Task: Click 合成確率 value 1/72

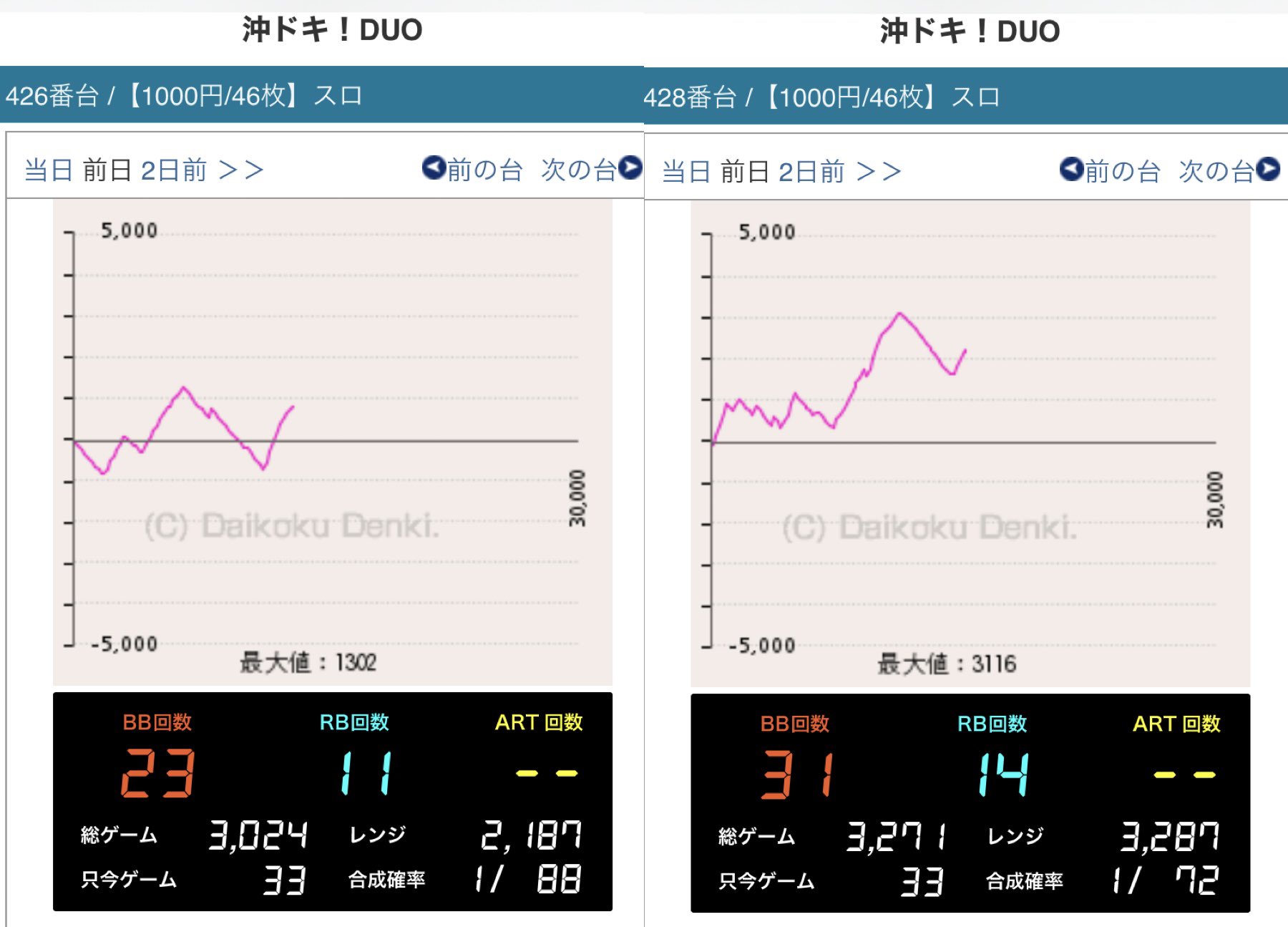Action: click(x=1166, y=880)
